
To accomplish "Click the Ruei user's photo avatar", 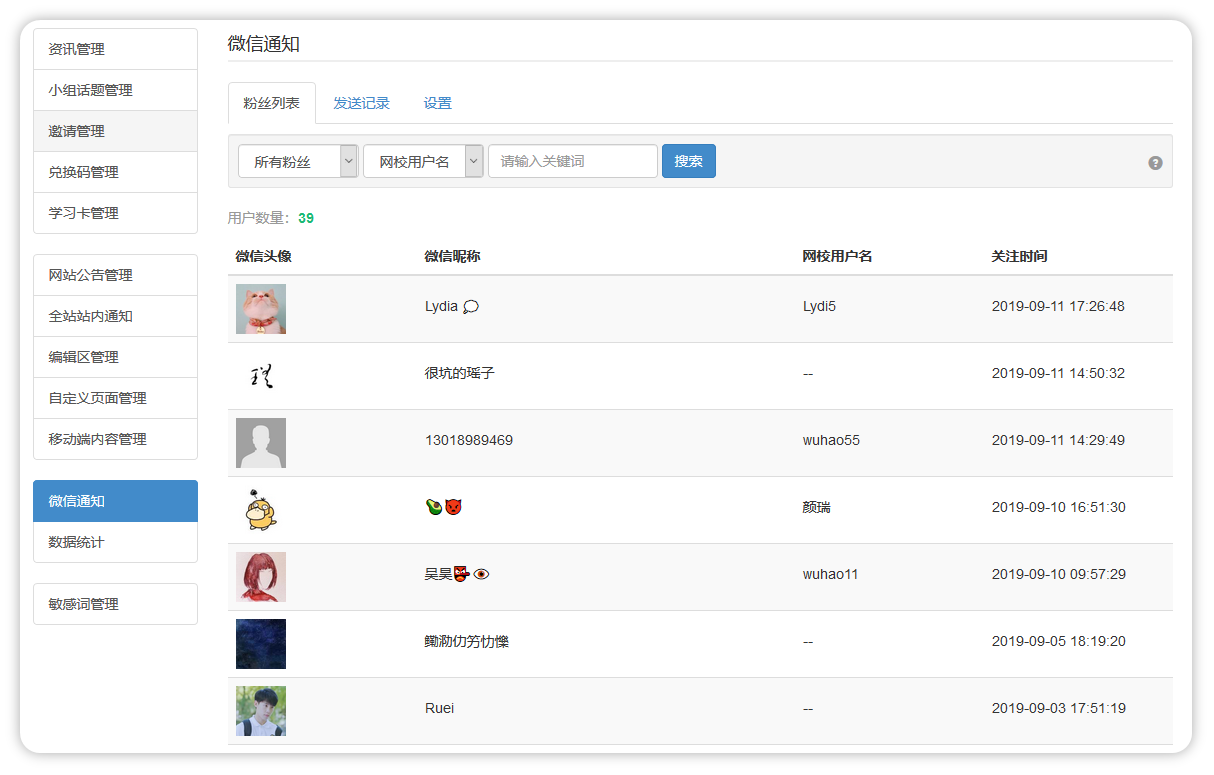I will pyautogui.click(x=261, y=711).
